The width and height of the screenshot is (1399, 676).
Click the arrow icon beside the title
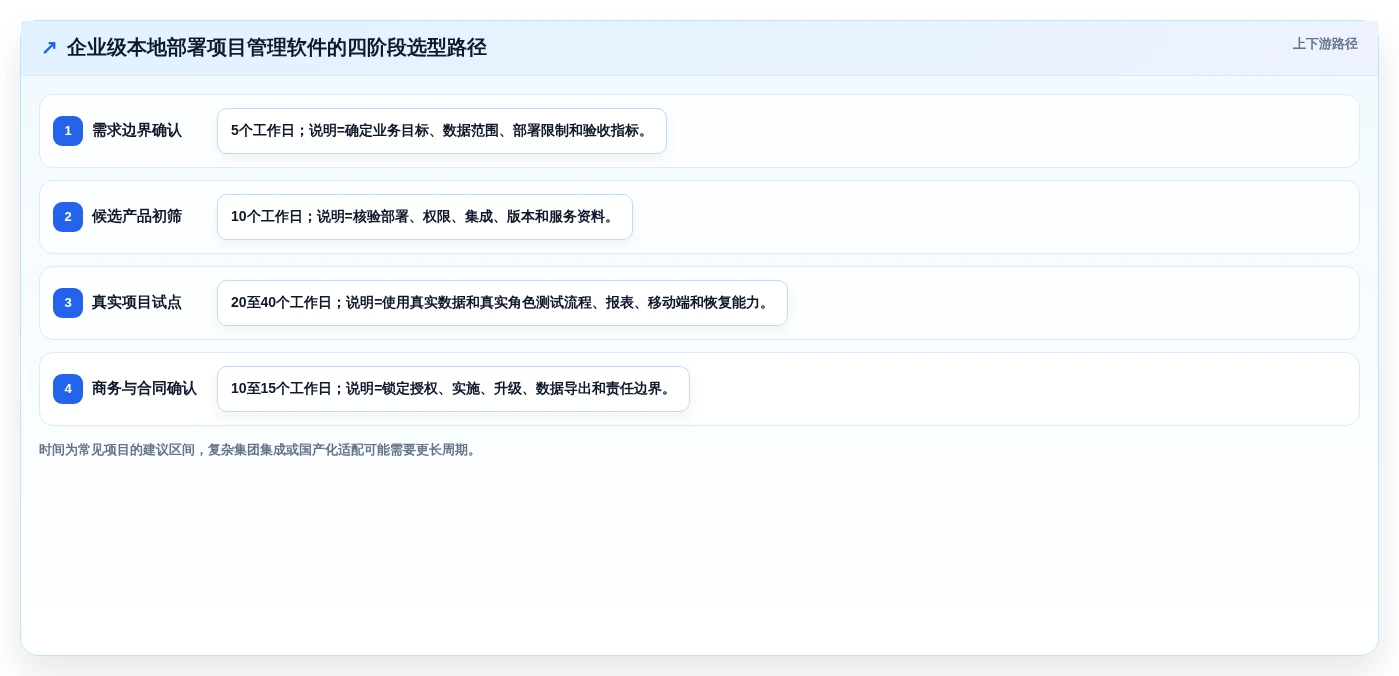[x=49, y=47]
